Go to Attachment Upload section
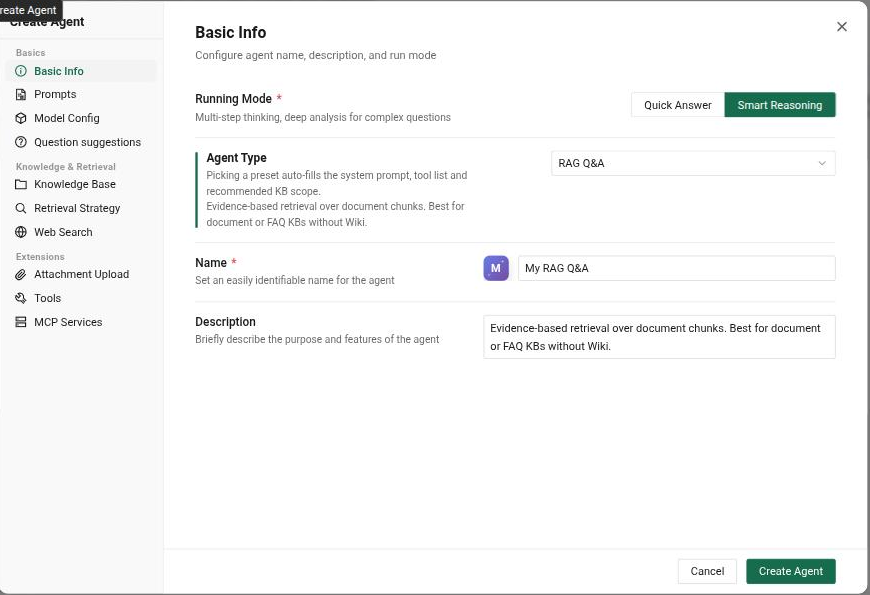Screen dimensions: 870x595 (81, 274)
